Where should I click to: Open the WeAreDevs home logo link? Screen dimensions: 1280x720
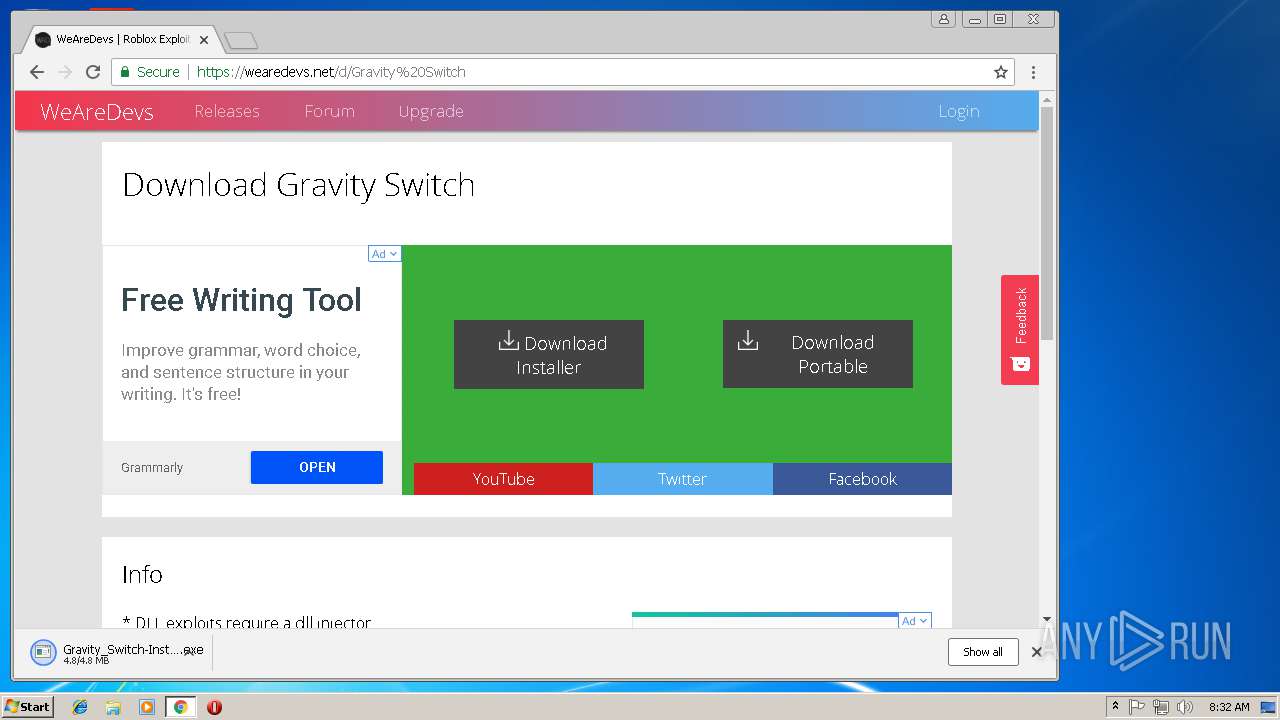pyautogui.click(x=97, y=112)
